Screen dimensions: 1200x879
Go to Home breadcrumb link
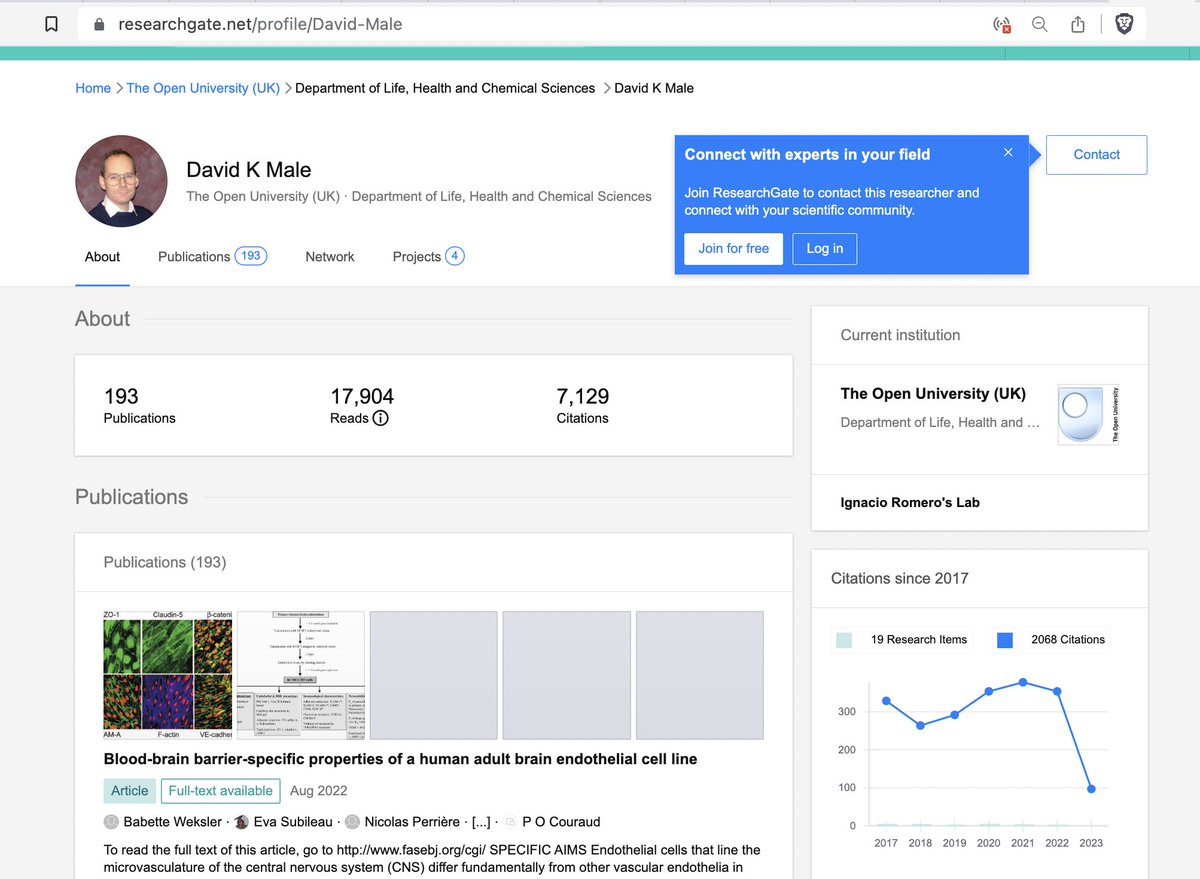click(x=93, y=88)
